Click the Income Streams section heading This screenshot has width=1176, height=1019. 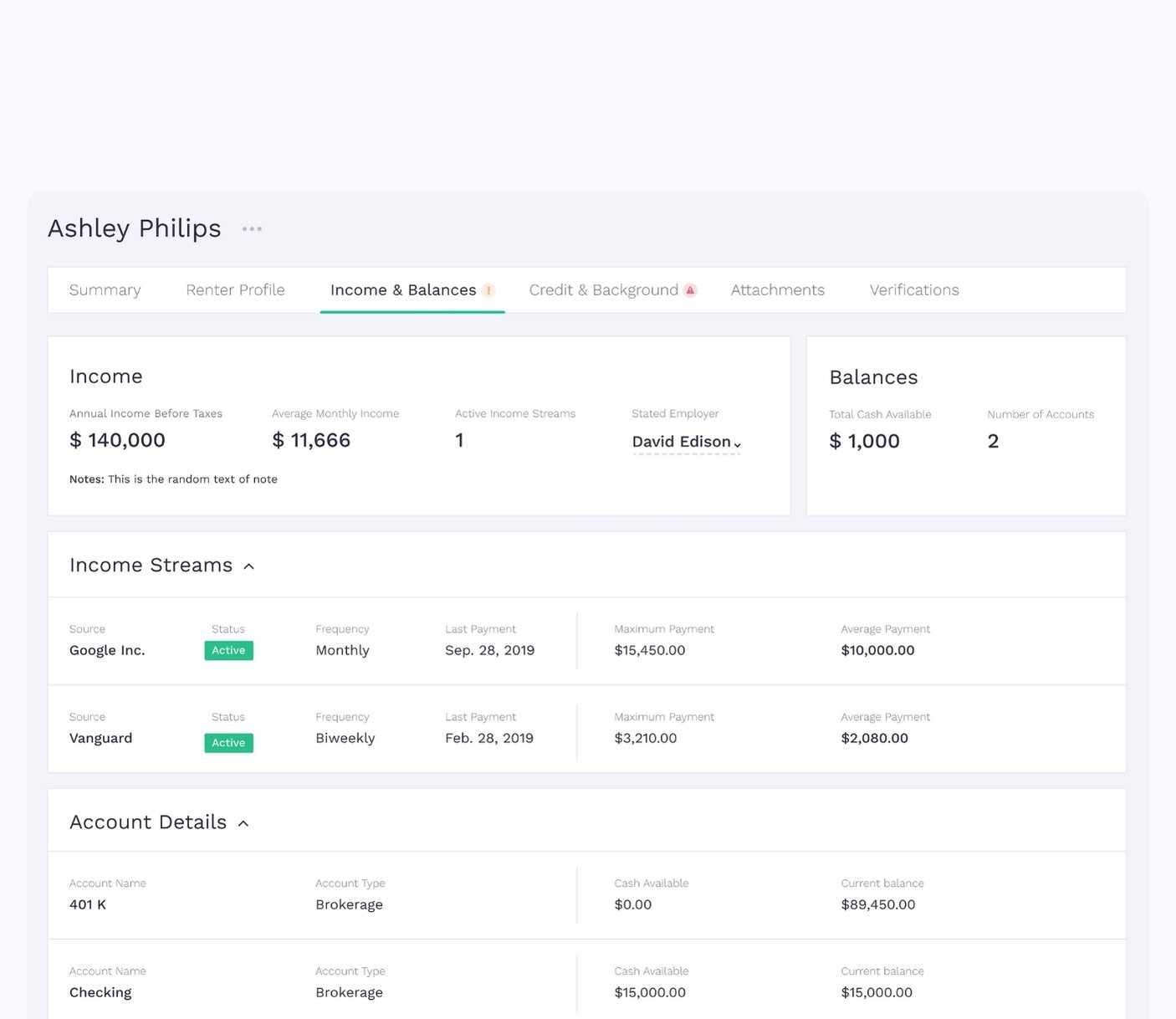(151, 566)
